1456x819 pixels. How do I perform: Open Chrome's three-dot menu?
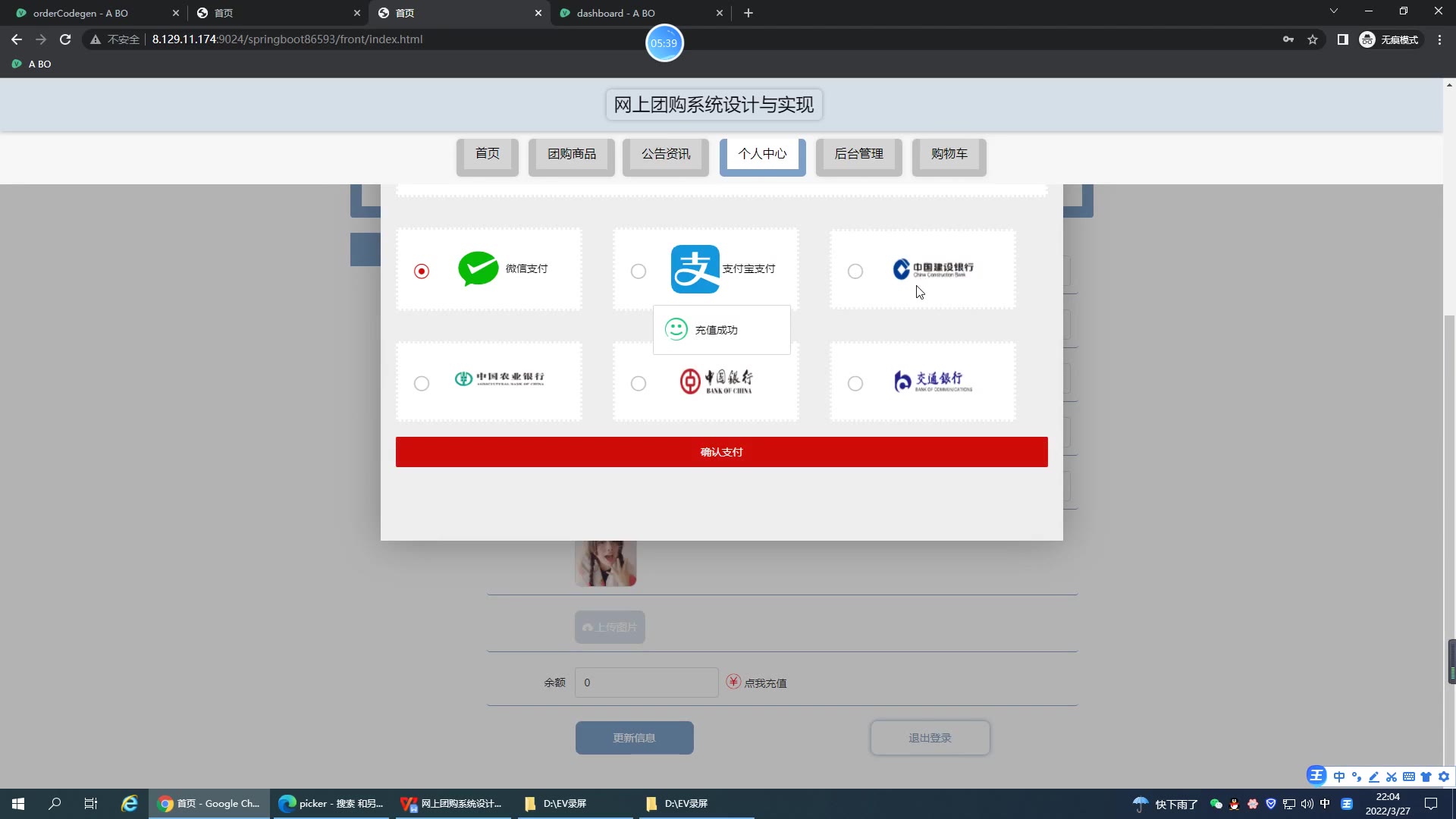[x=1439, y=39]
